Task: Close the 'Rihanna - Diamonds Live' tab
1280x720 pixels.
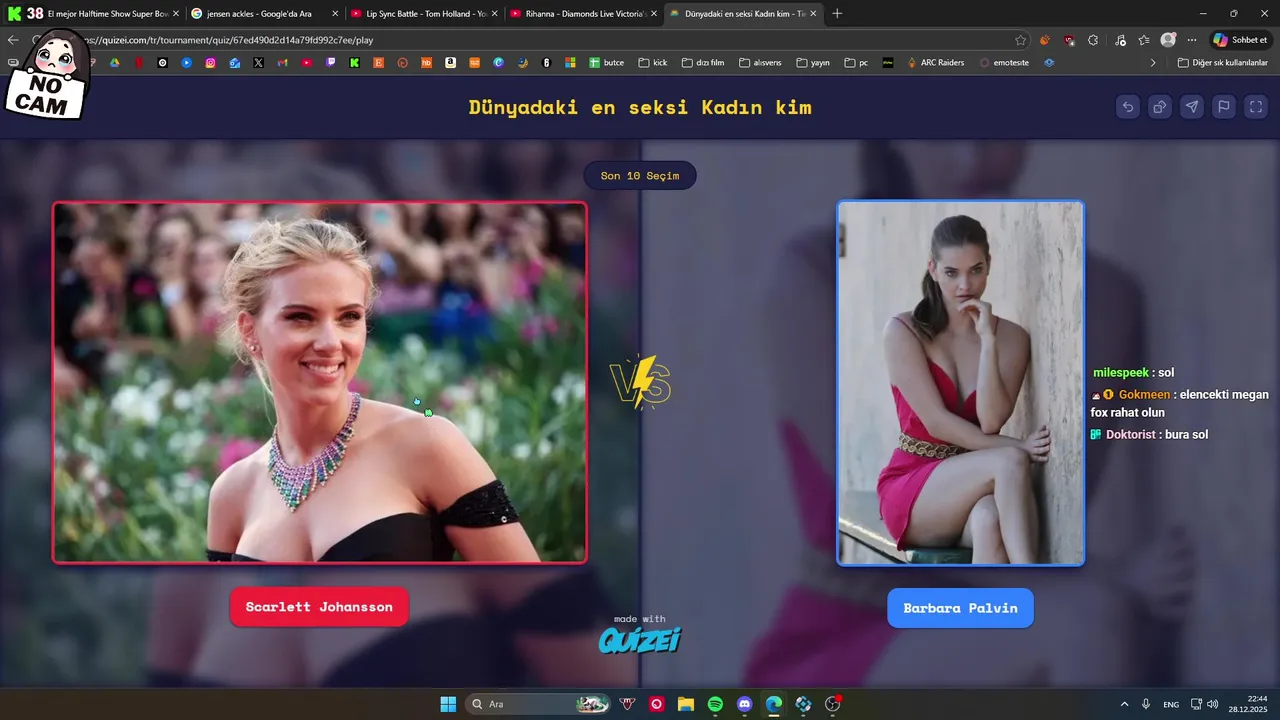Action: click(x=654, y=14)
